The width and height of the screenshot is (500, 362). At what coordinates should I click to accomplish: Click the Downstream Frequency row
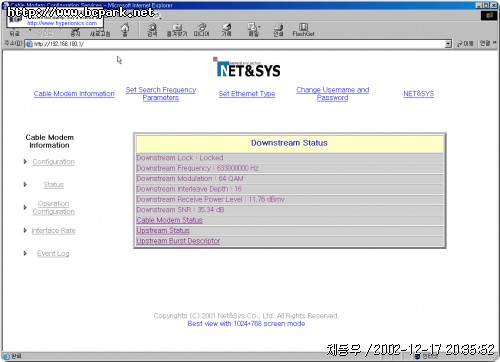click(289, 168)
